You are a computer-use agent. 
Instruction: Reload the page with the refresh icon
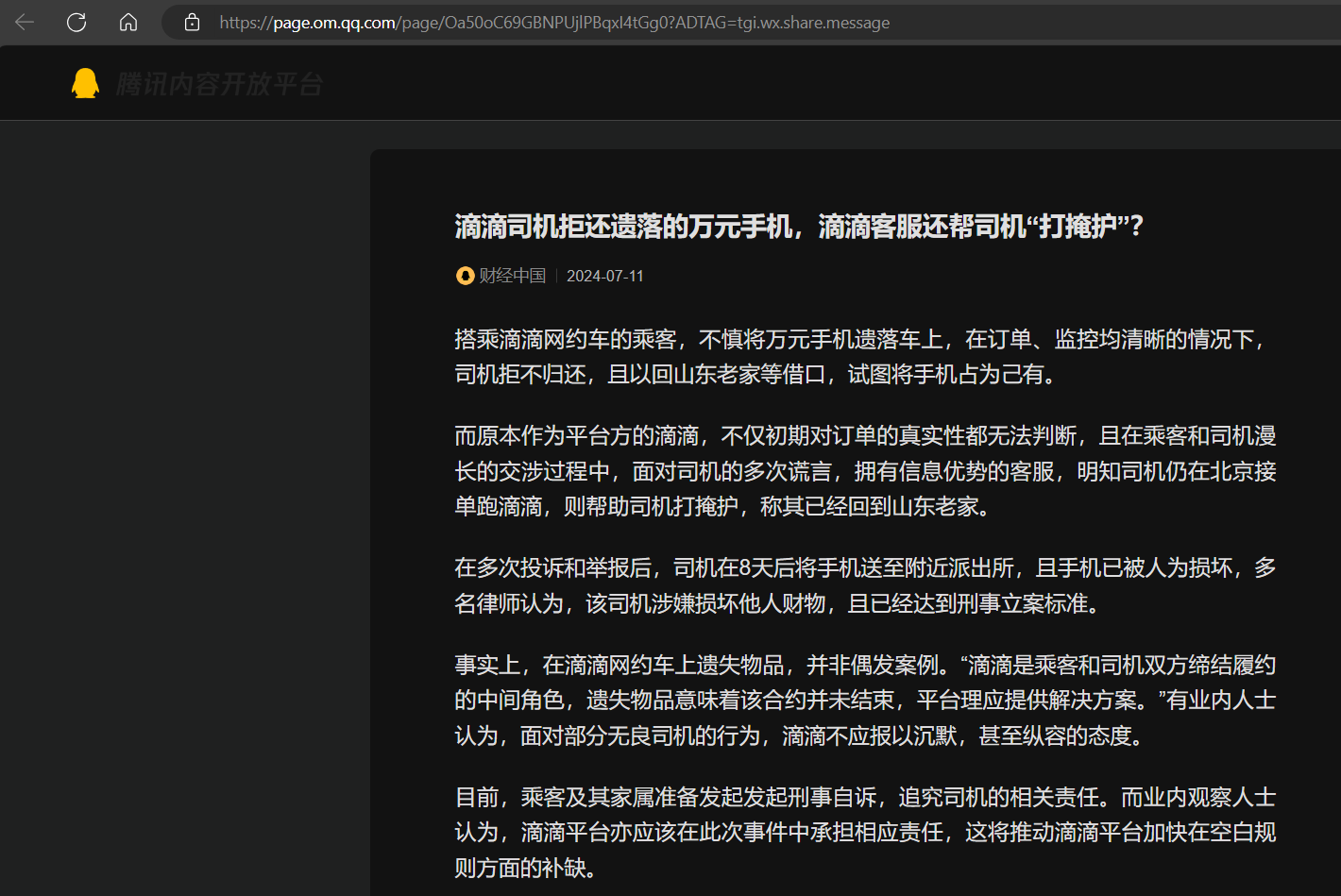[x=76, y=23]
